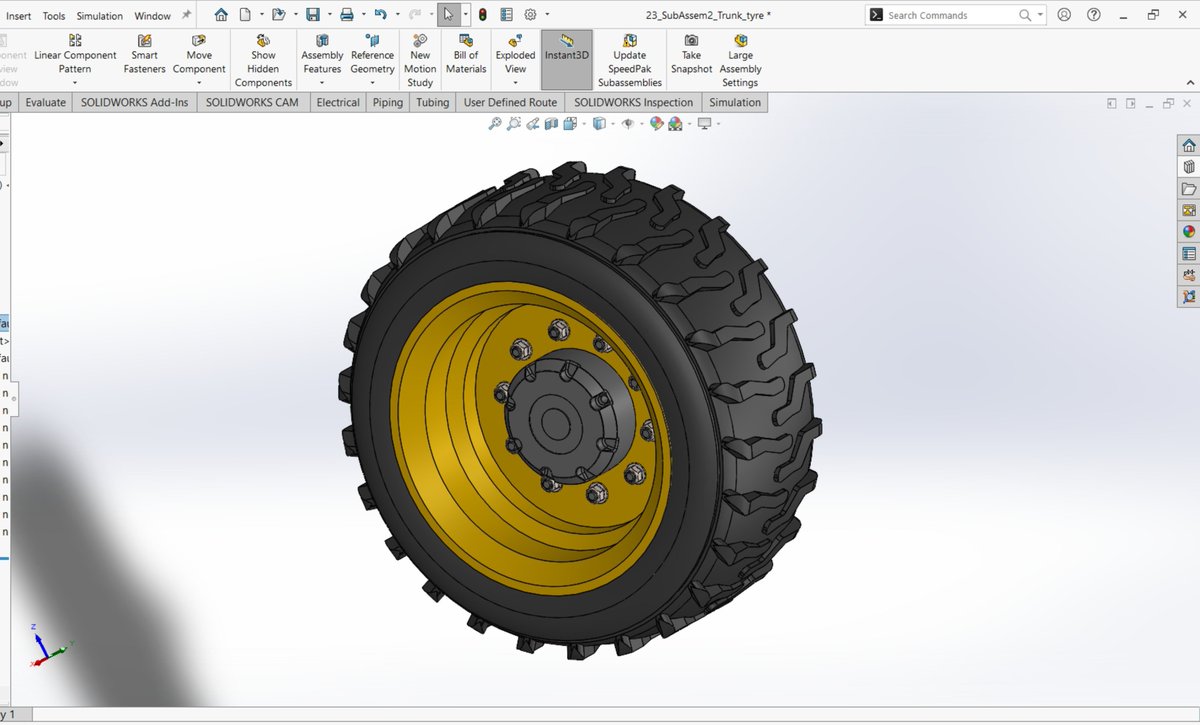Switch to User Defined Route tab

510,102
